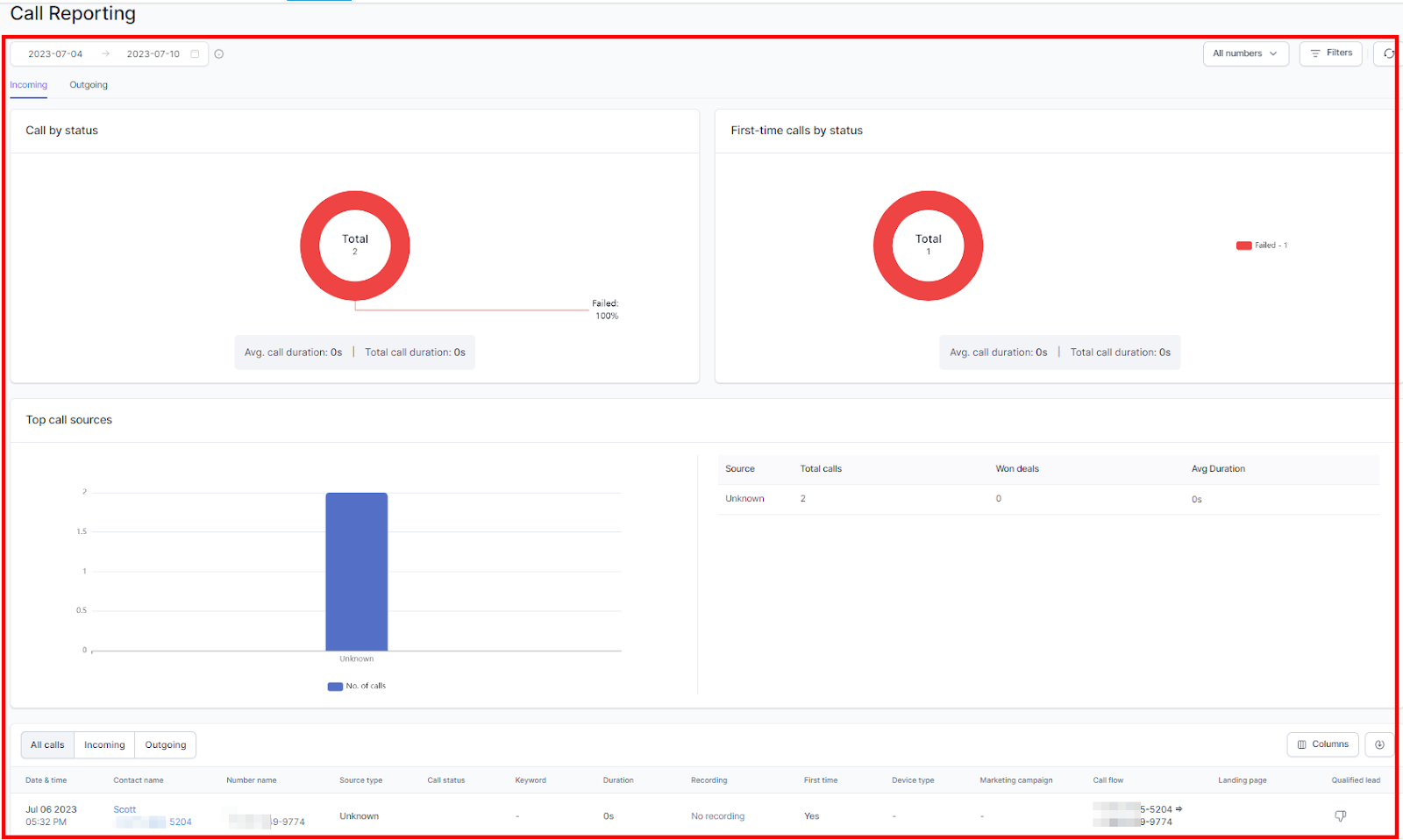Expand the 'All numbers' dropdown
Screen dimensions: 1403x840
coord(1245,53)
